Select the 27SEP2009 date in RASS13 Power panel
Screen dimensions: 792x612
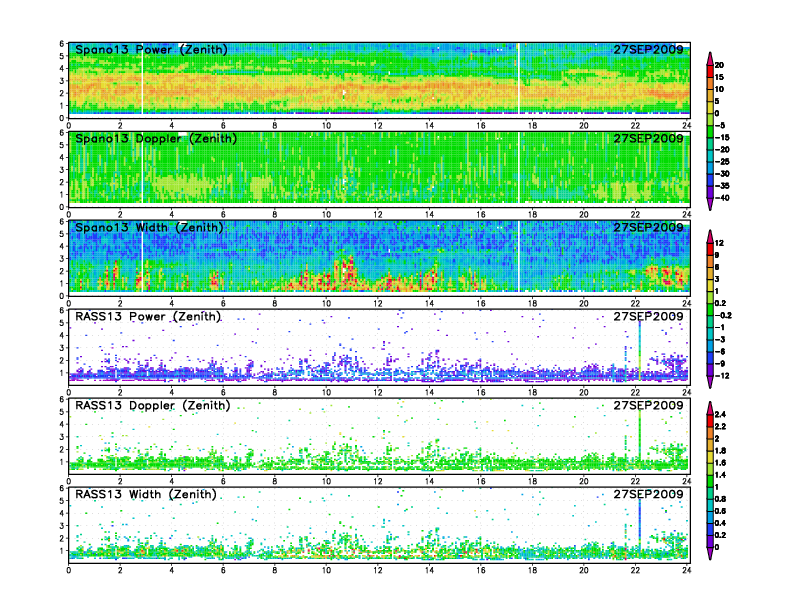648,317
